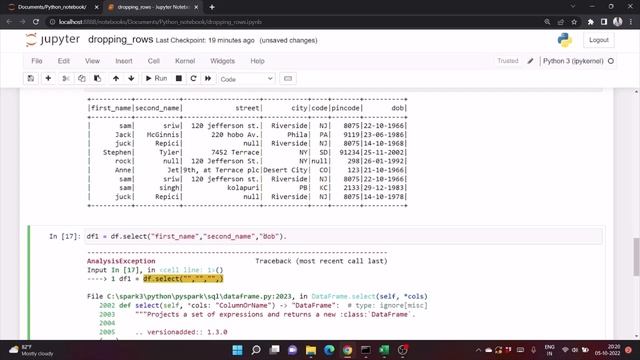
Task: Open taskbar Search
Action: [256, 350]
